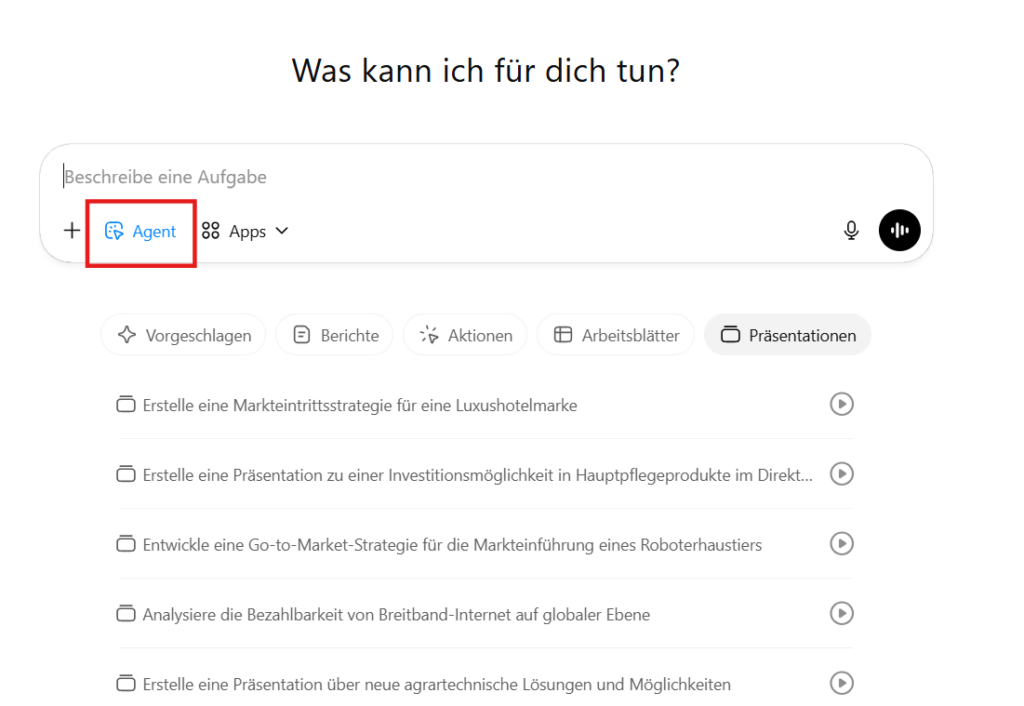This screenshot has width=1024, height=706.
Task: Choose the Präsentationen category chip
Action: coord(787,335)
